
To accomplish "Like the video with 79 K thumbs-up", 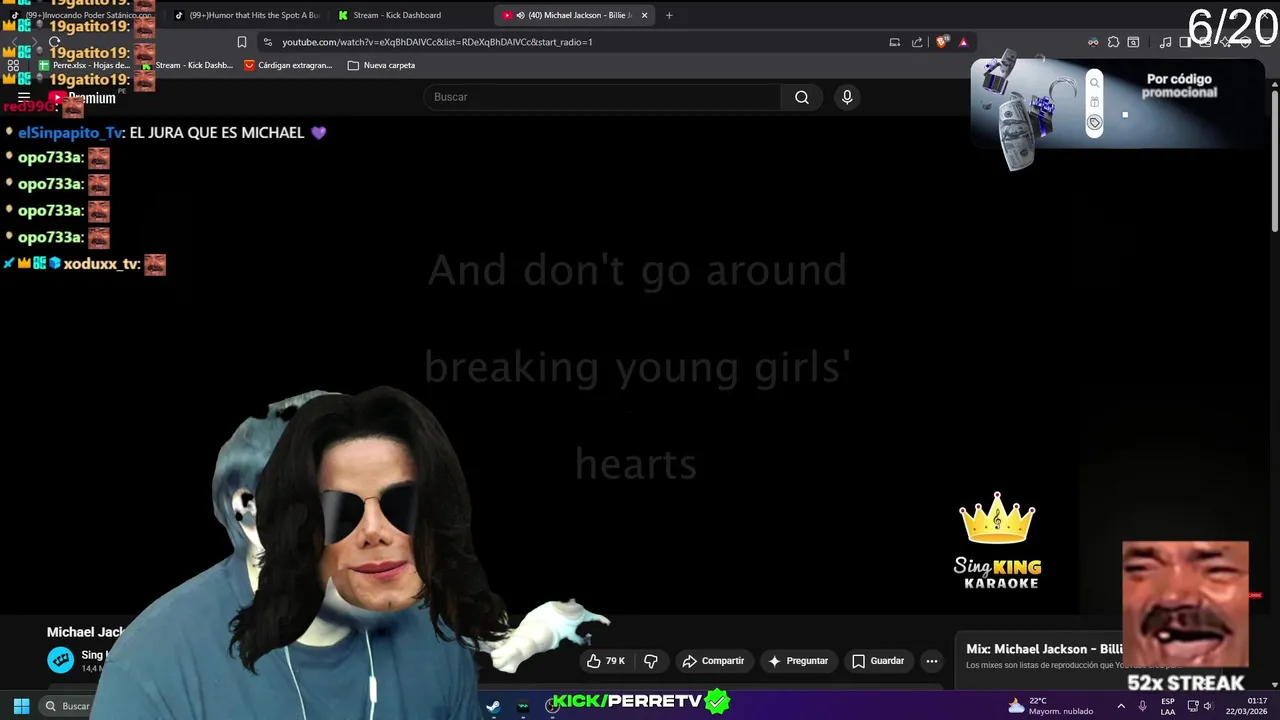I will (606, 661).
